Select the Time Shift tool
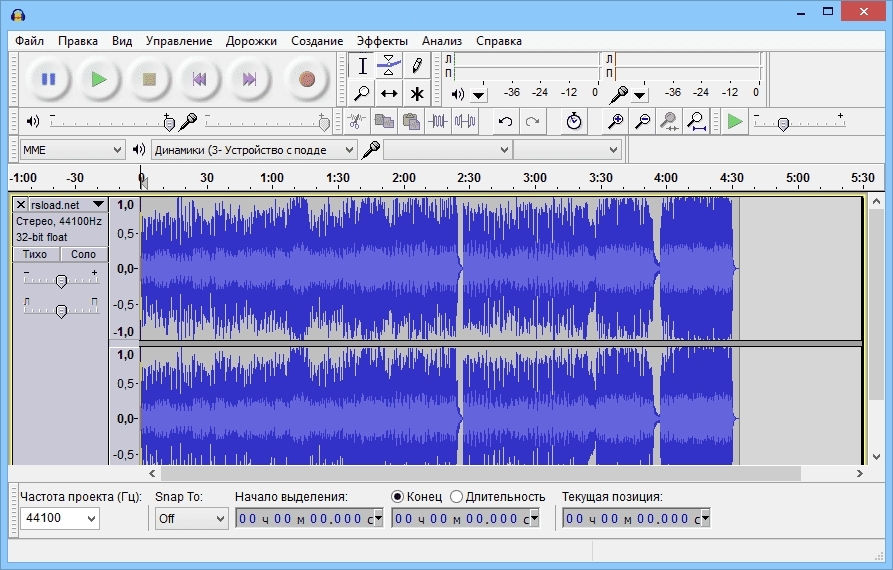 (x=389, y=93)
